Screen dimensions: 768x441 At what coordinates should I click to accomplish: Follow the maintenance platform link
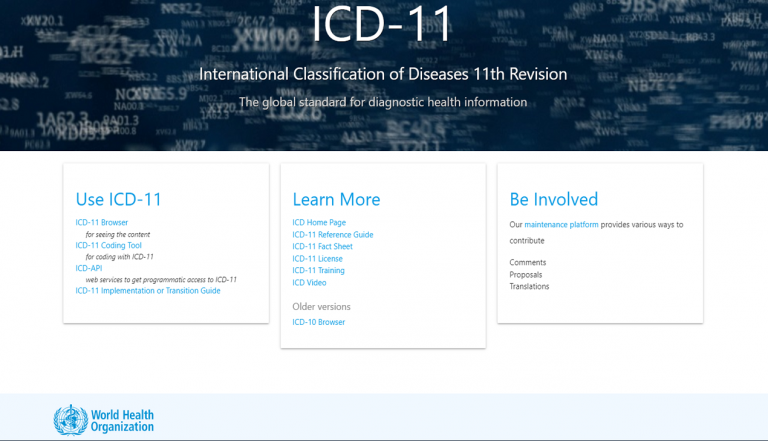point(561,225)
